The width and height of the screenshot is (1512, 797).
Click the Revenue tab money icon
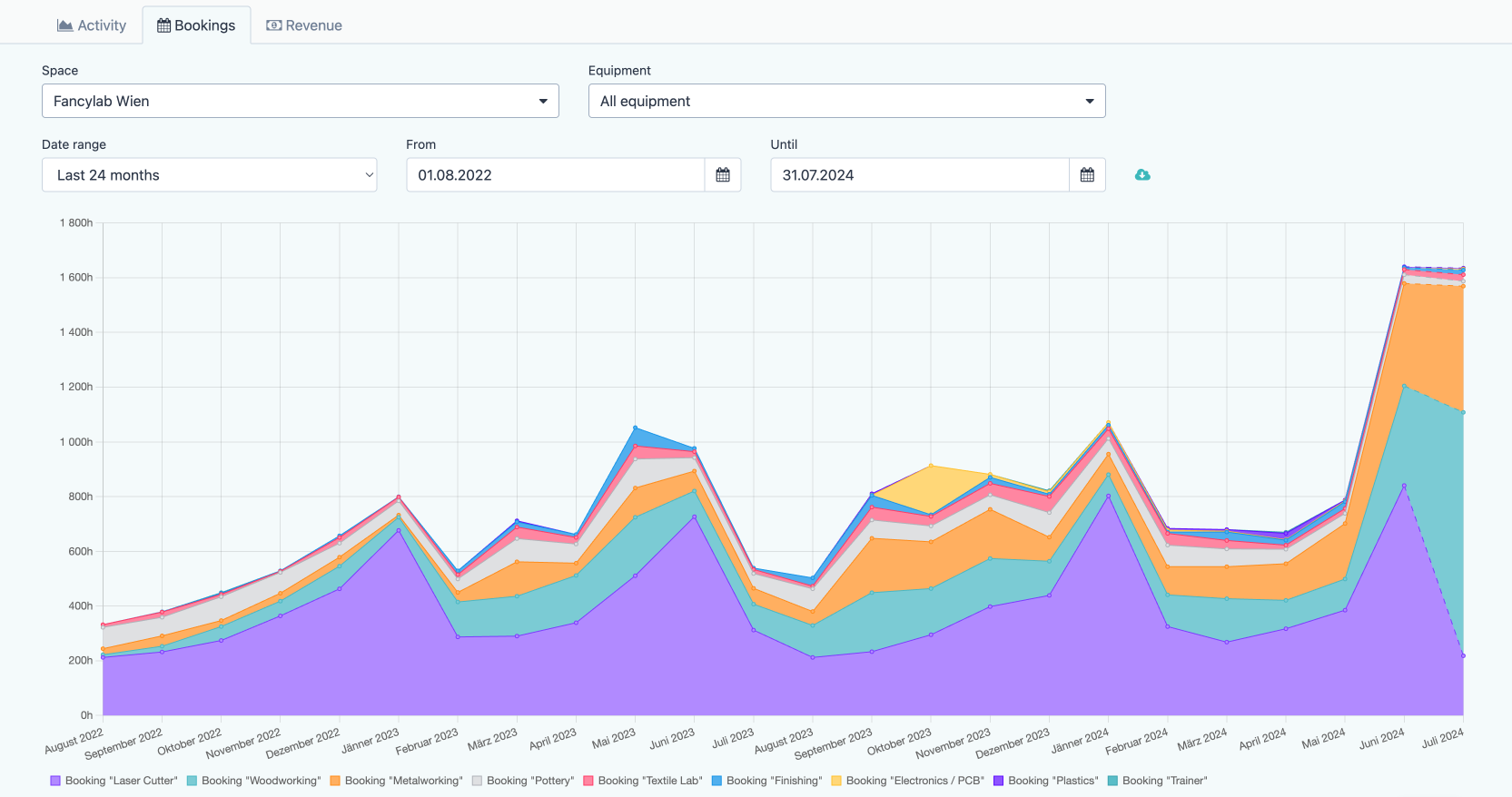pyautogui.click(x=273, y=25)
